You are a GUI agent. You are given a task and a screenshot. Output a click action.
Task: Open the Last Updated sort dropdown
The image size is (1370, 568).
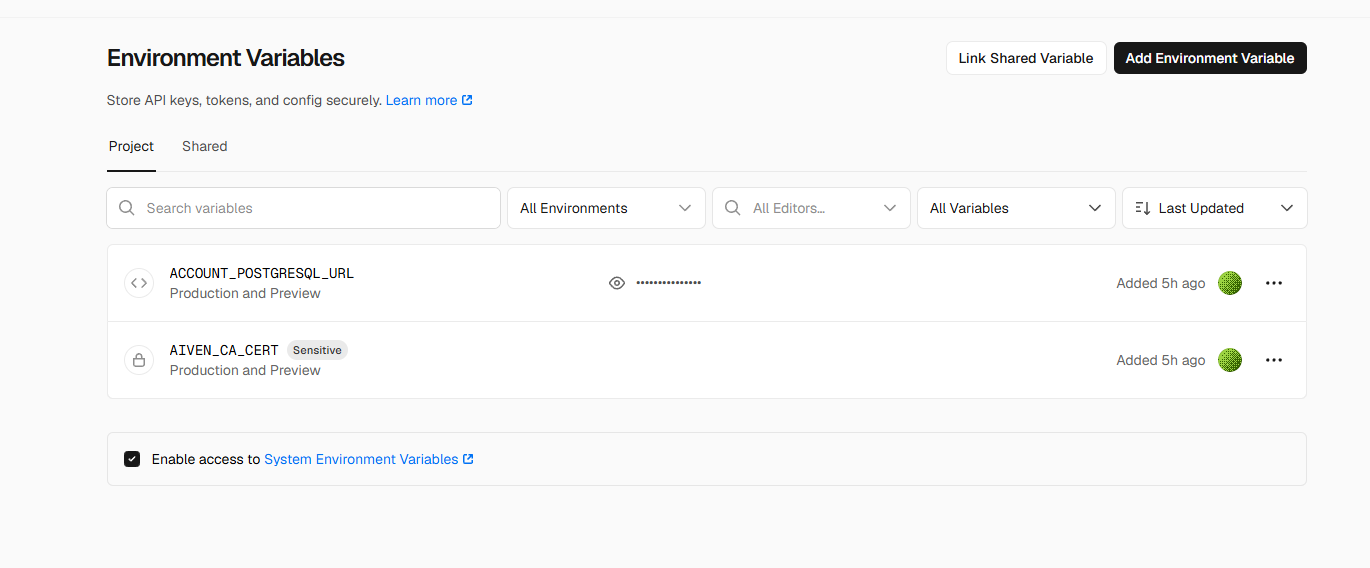click(x=1214, y=208)
